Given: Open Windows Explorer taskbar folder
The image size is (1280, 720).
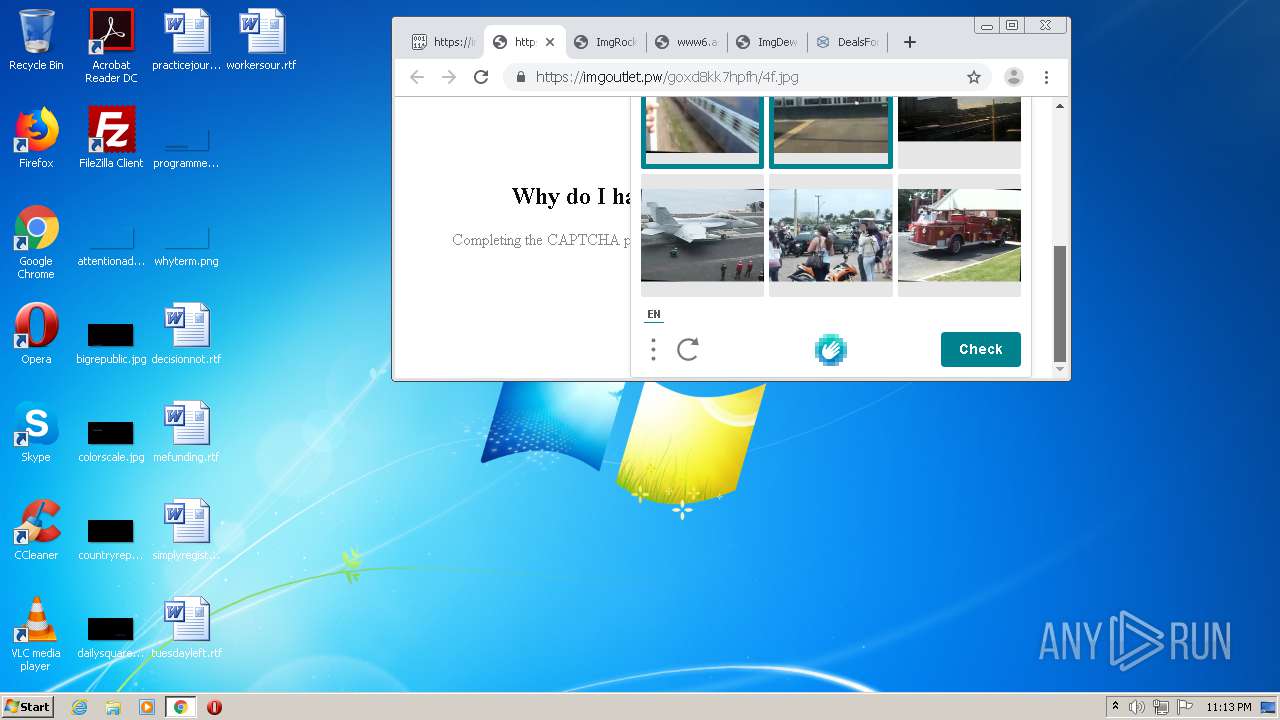Looking at the screenshot, I should pyautogui.click(x=113, y=707).
